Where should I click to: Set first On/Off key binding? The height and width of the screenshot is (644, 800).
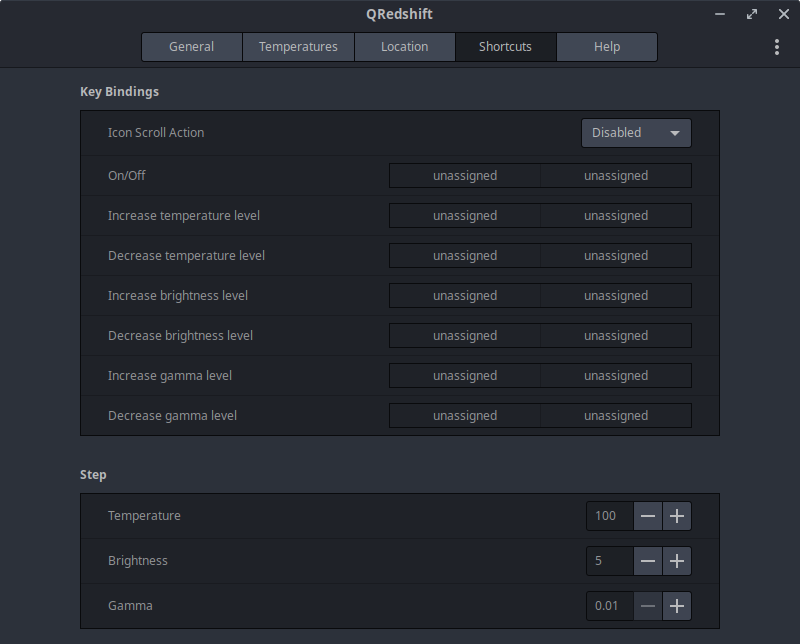465,176
